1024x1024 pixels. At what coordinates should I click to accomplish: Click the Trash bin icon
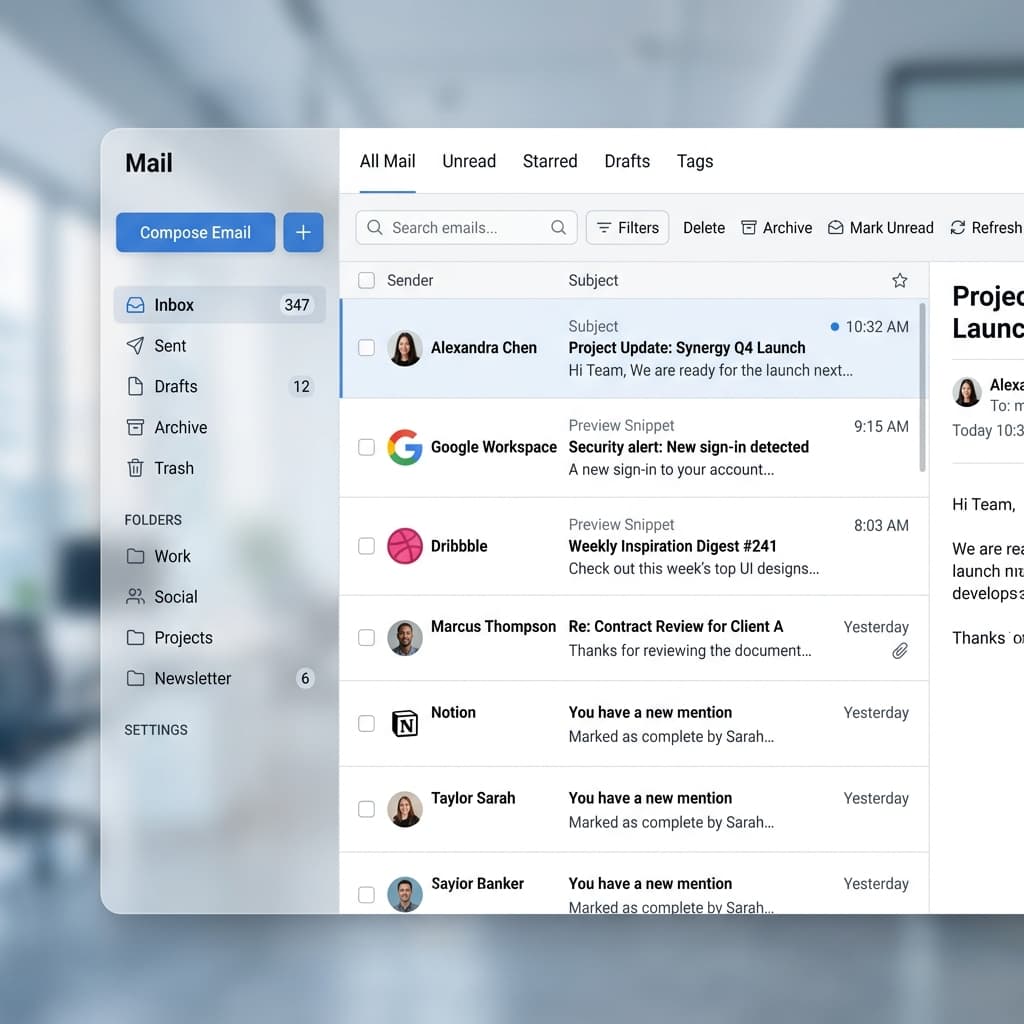(x=135, y=468)
